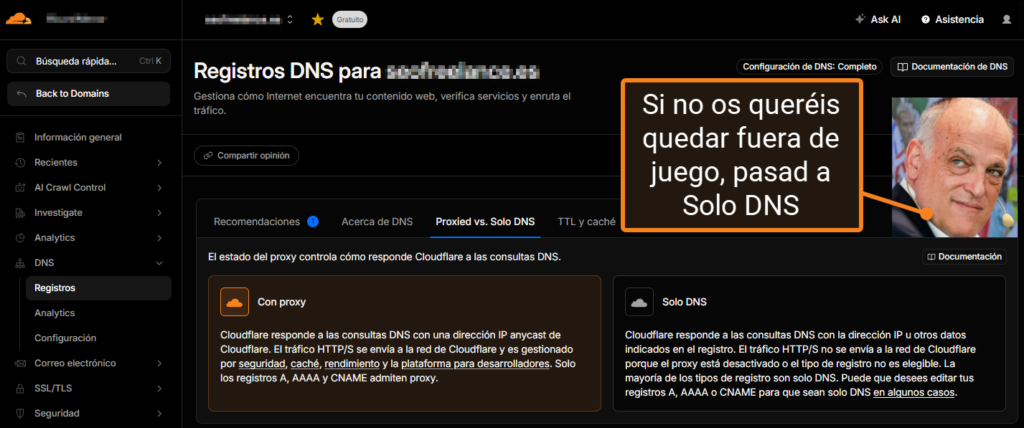
Task: Click the Compartir opinión button
Action: click(246, 156)
